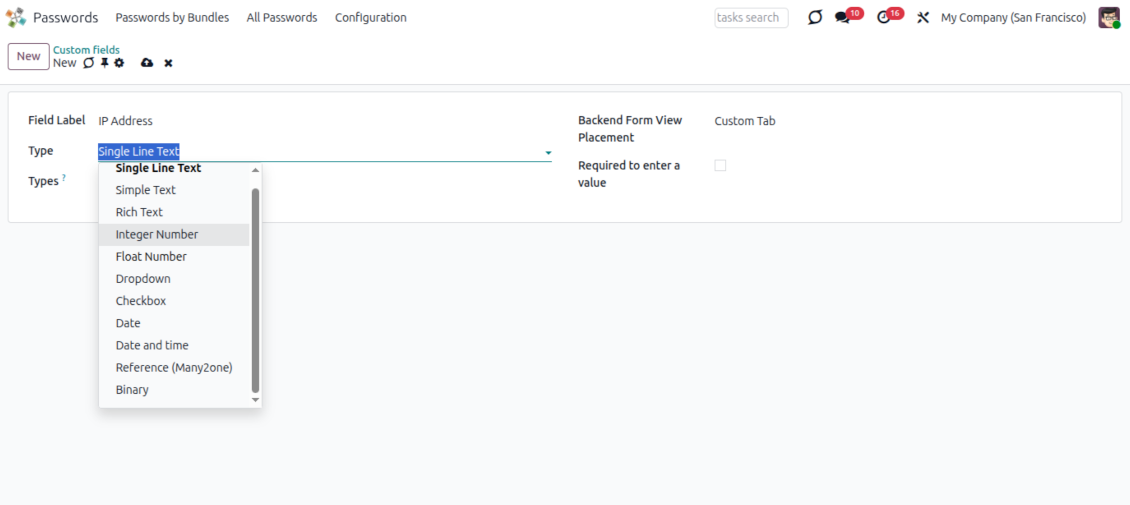Open the Configuration menu

pyautogui.click(x=370, y=18)
